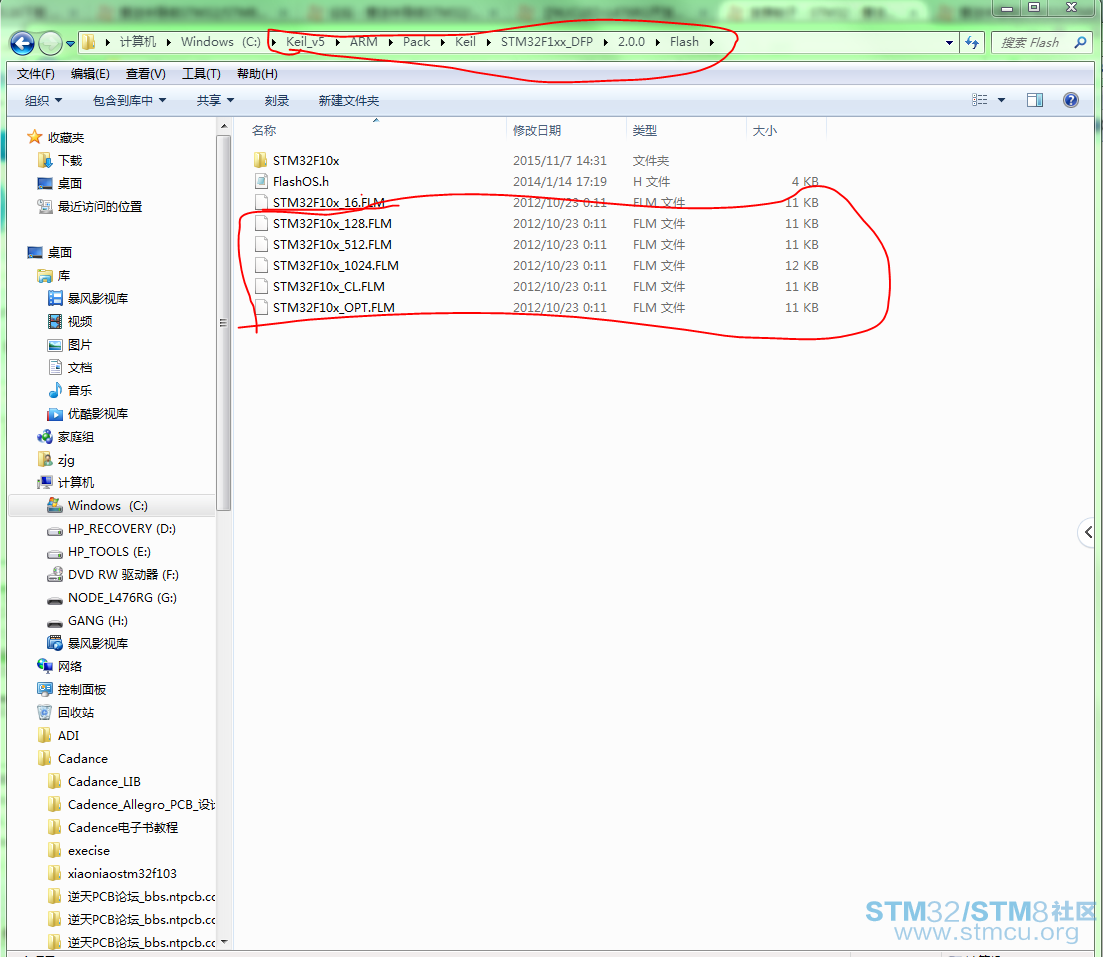Click the 新建文件夹 button
Viewport: 1103px width, 957px height.
(348, 101)
